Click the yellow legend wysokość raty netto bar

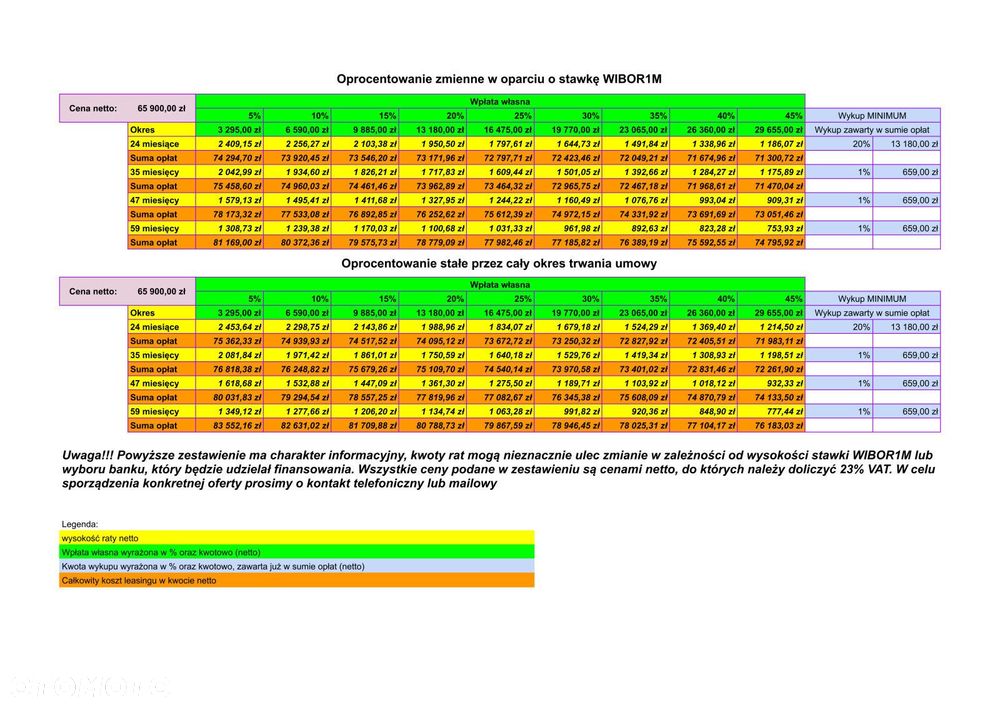tap(297, 538)
